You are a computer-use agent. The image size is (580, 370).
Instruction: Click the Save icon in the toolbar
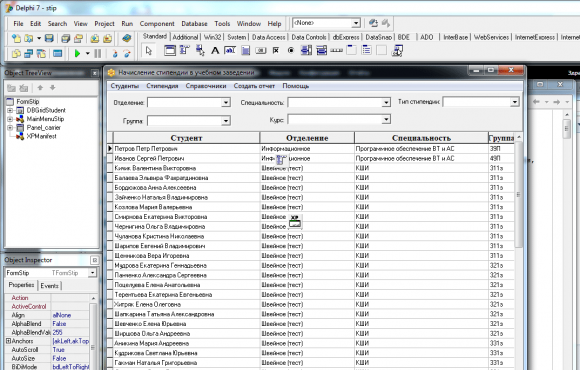click(x=49, y=38)
